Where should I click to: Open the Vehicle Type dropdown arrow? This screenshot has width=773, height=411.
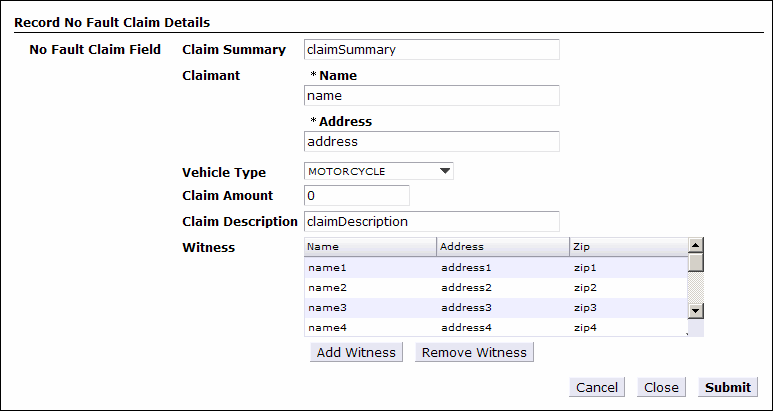pos(446,171)
